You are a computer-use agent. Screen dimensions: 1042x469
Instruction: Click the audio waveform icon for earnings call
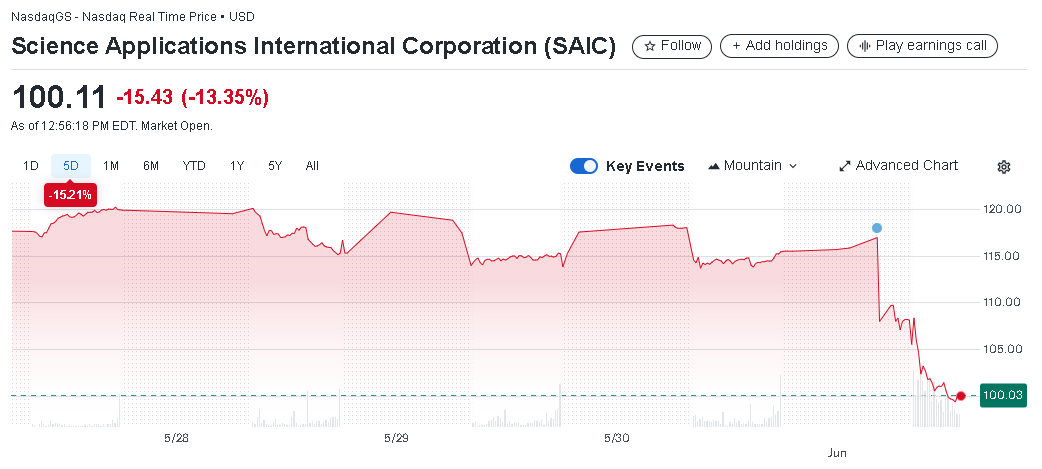865,46
